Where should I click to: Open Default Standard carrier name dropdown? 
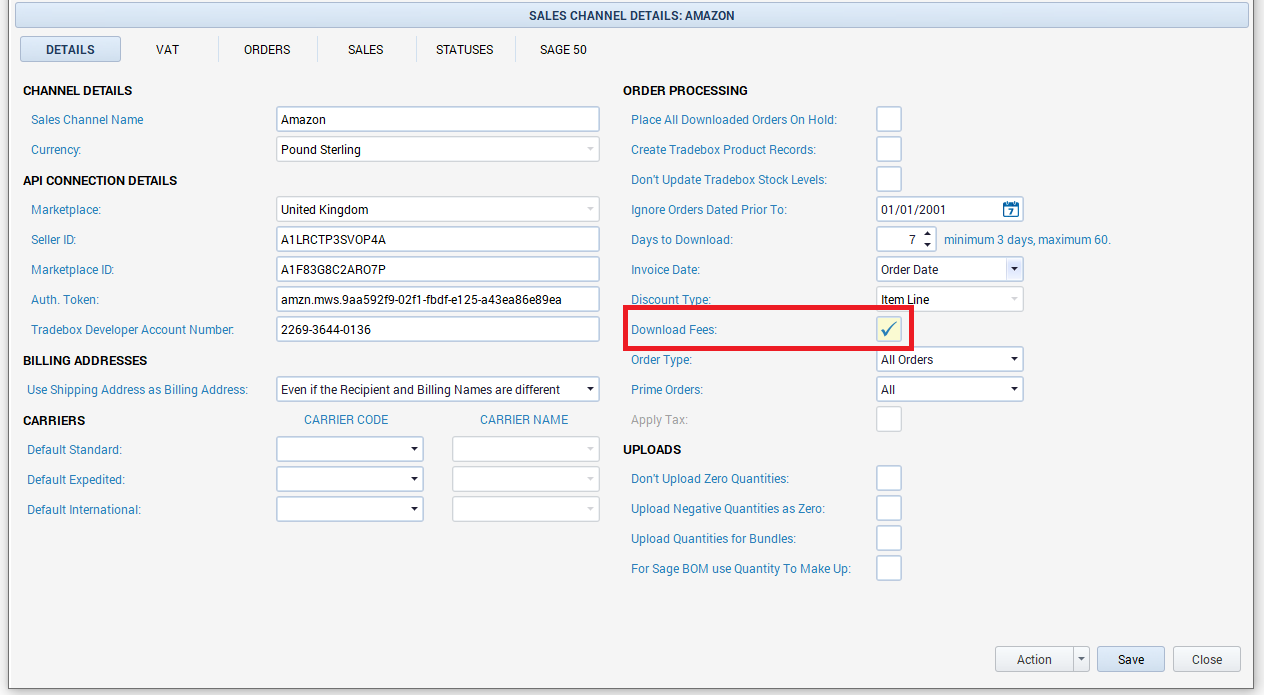point(590,450)
